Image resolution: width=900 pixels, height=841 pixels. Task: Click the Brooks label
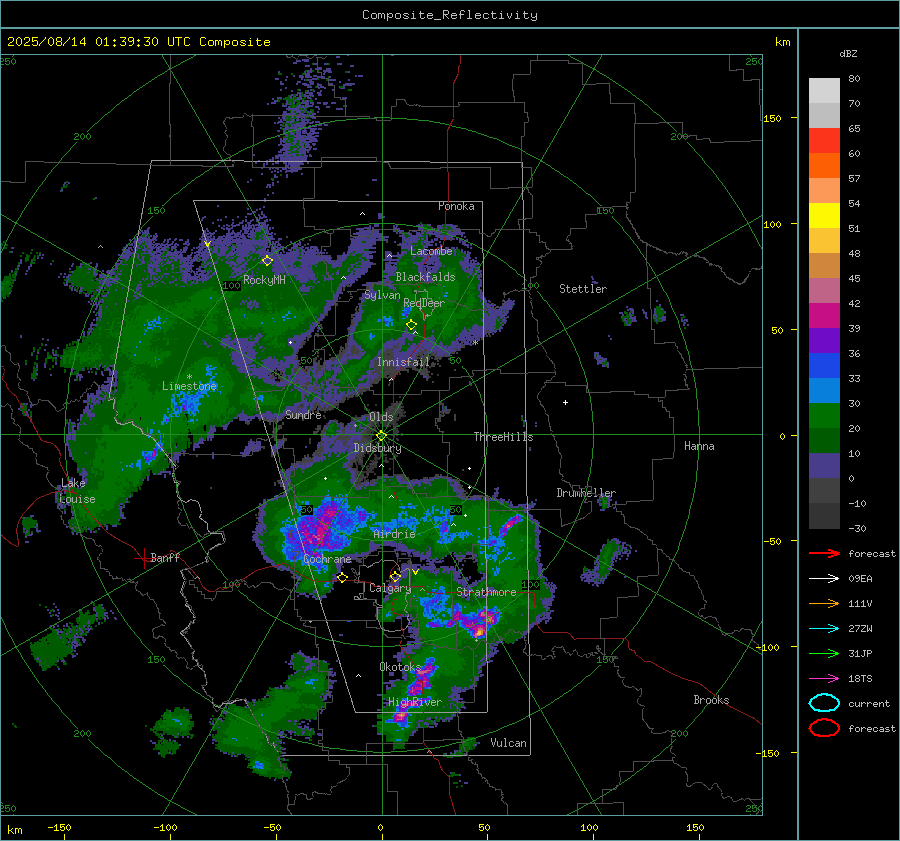click(711, 700)
